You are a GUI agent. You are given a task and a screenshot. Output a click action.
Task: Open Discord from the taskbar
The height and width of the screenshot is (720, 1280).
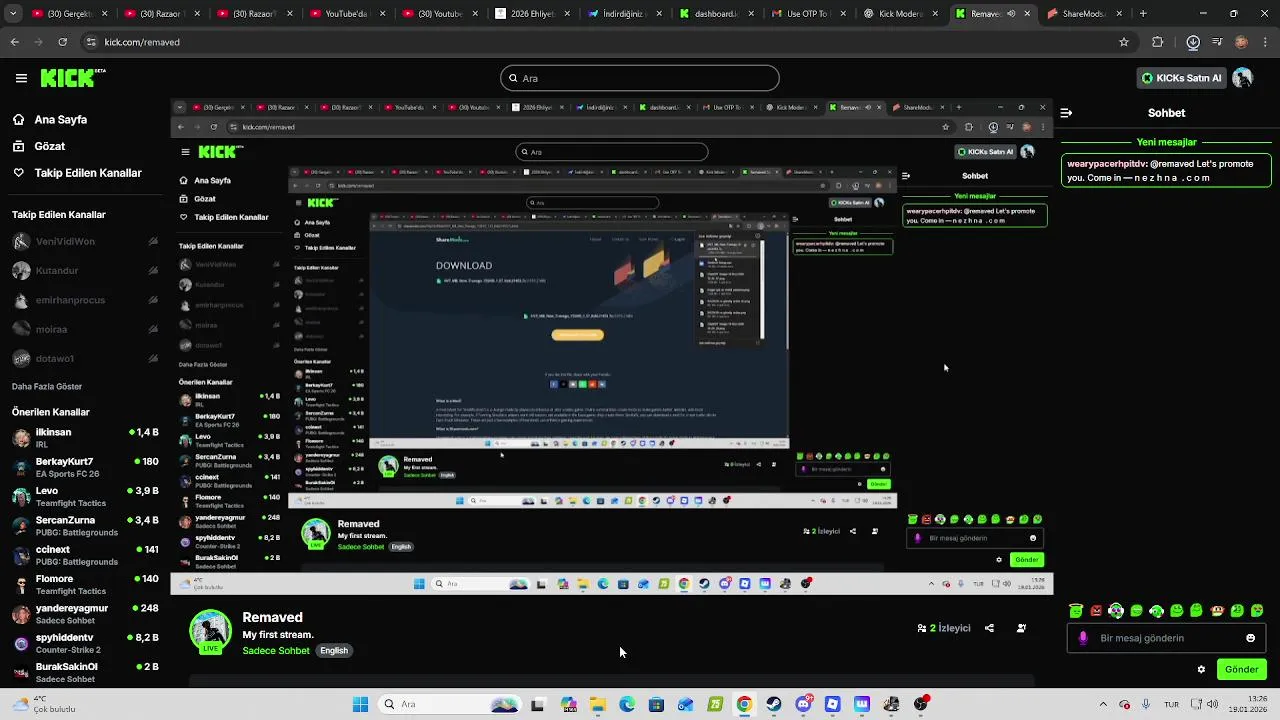[x=803, y=704]
